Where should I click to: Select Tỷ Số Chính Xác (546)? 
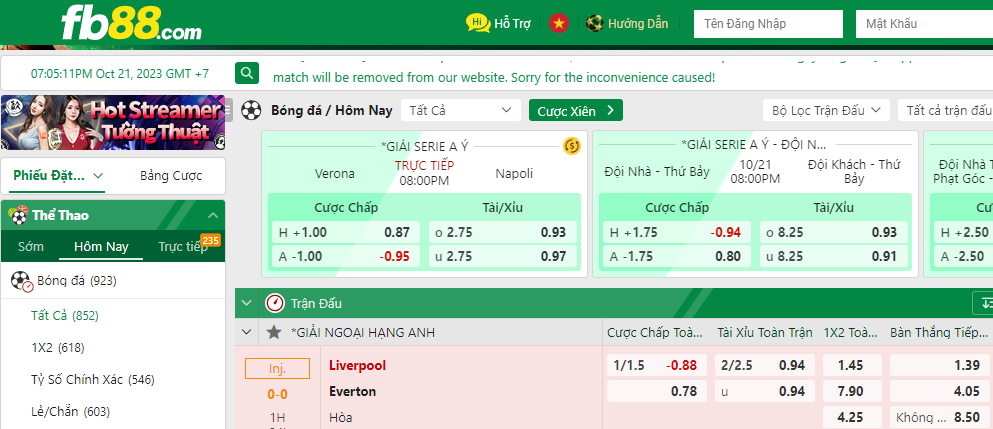coord(92,380)
